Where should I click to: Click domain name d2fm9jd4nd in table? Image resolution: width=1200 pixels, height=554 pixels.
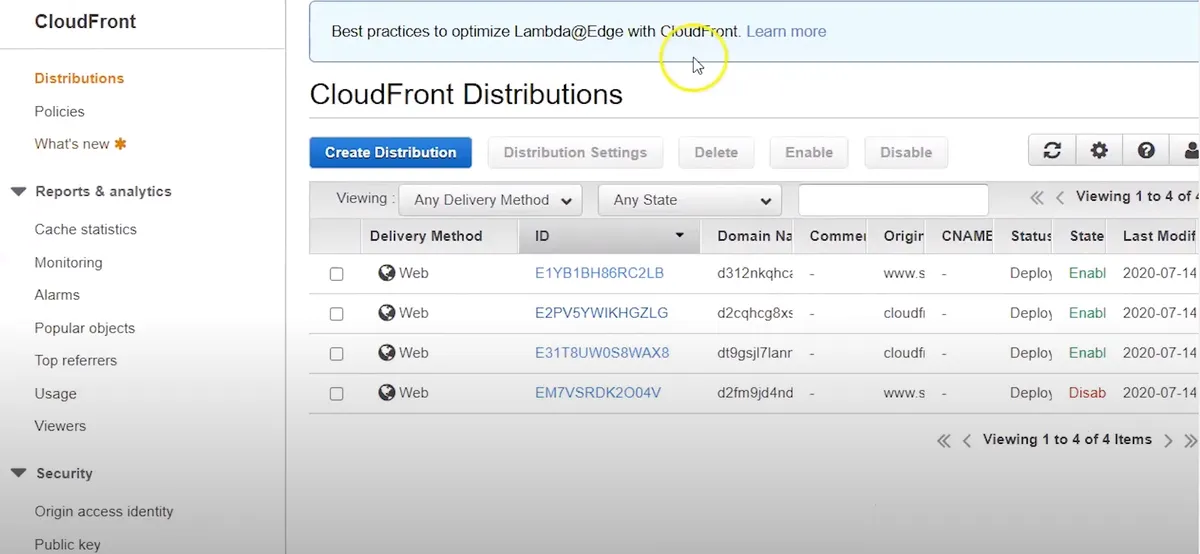755,393
